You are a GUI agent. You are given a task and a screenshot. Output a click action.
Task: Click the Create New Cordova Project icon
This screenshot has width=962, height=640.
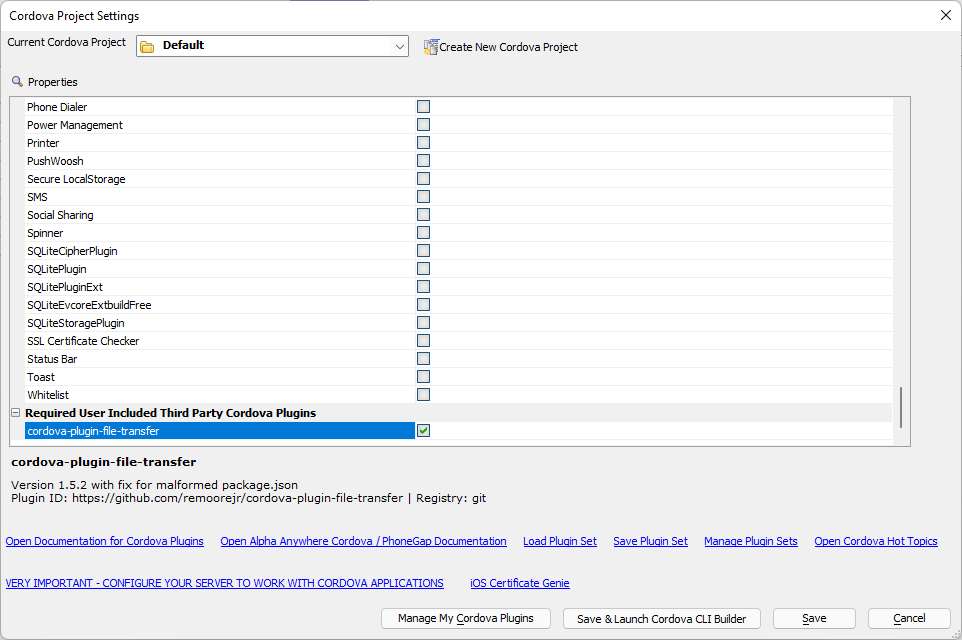431,47
